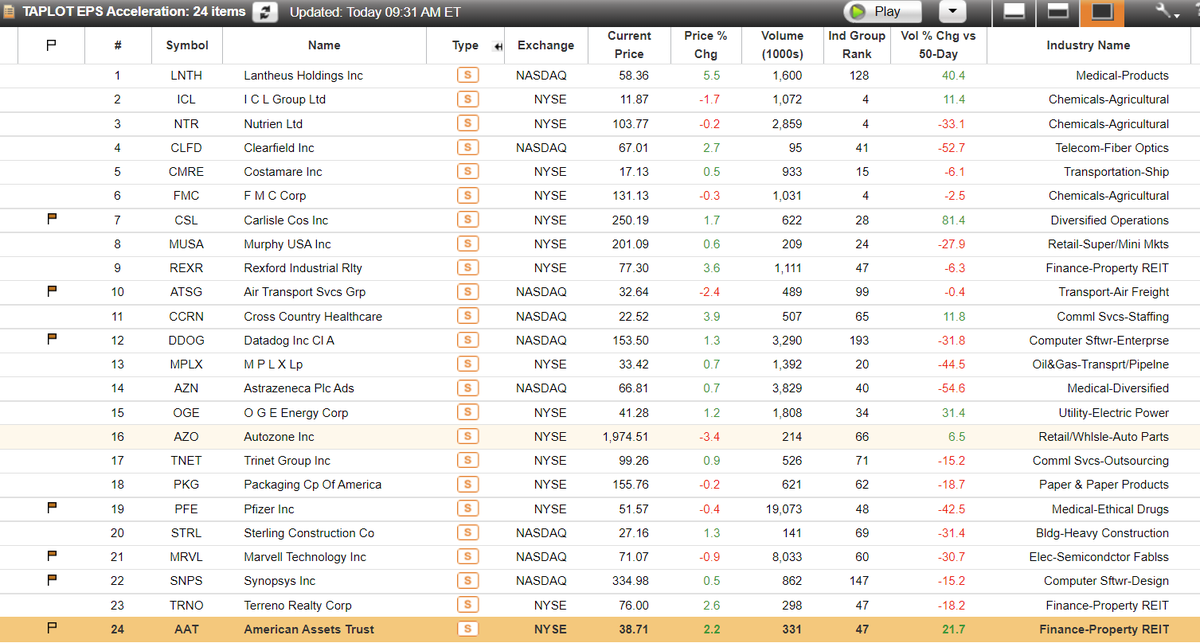Click the S type icon for REXR
Screen dimensions: 1200x643
pyautogui.click(x=466, y=268)
